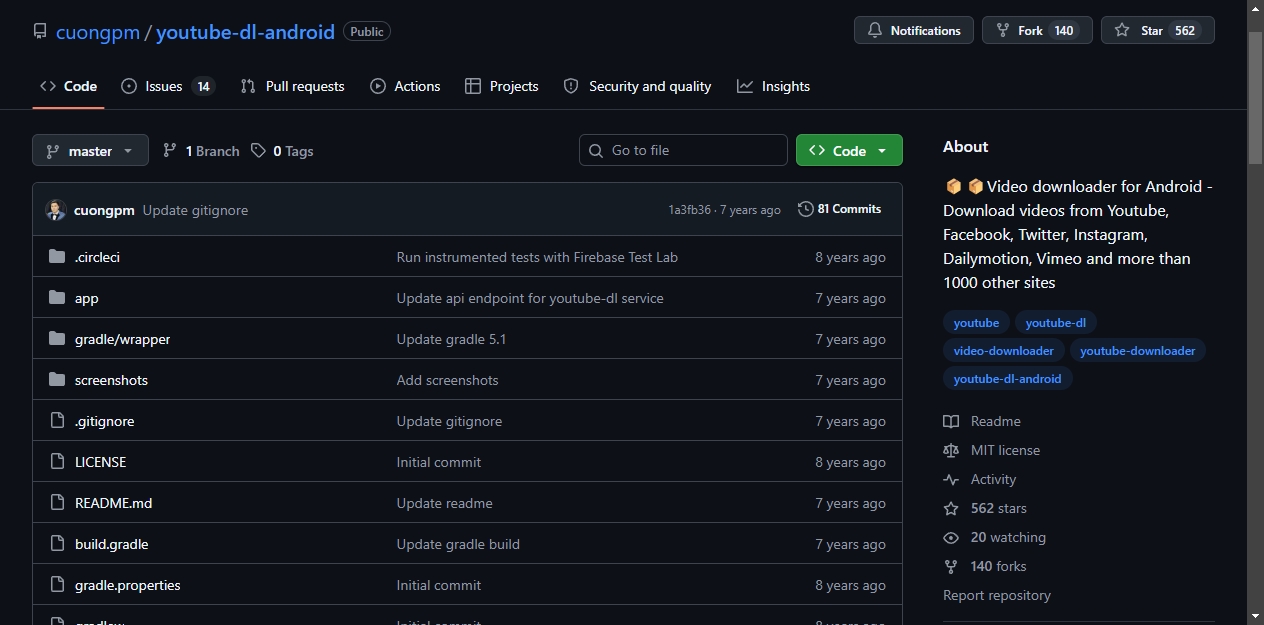Open the Issues tab
This screenshot has height=625, width=1264.
pos(168,86)
